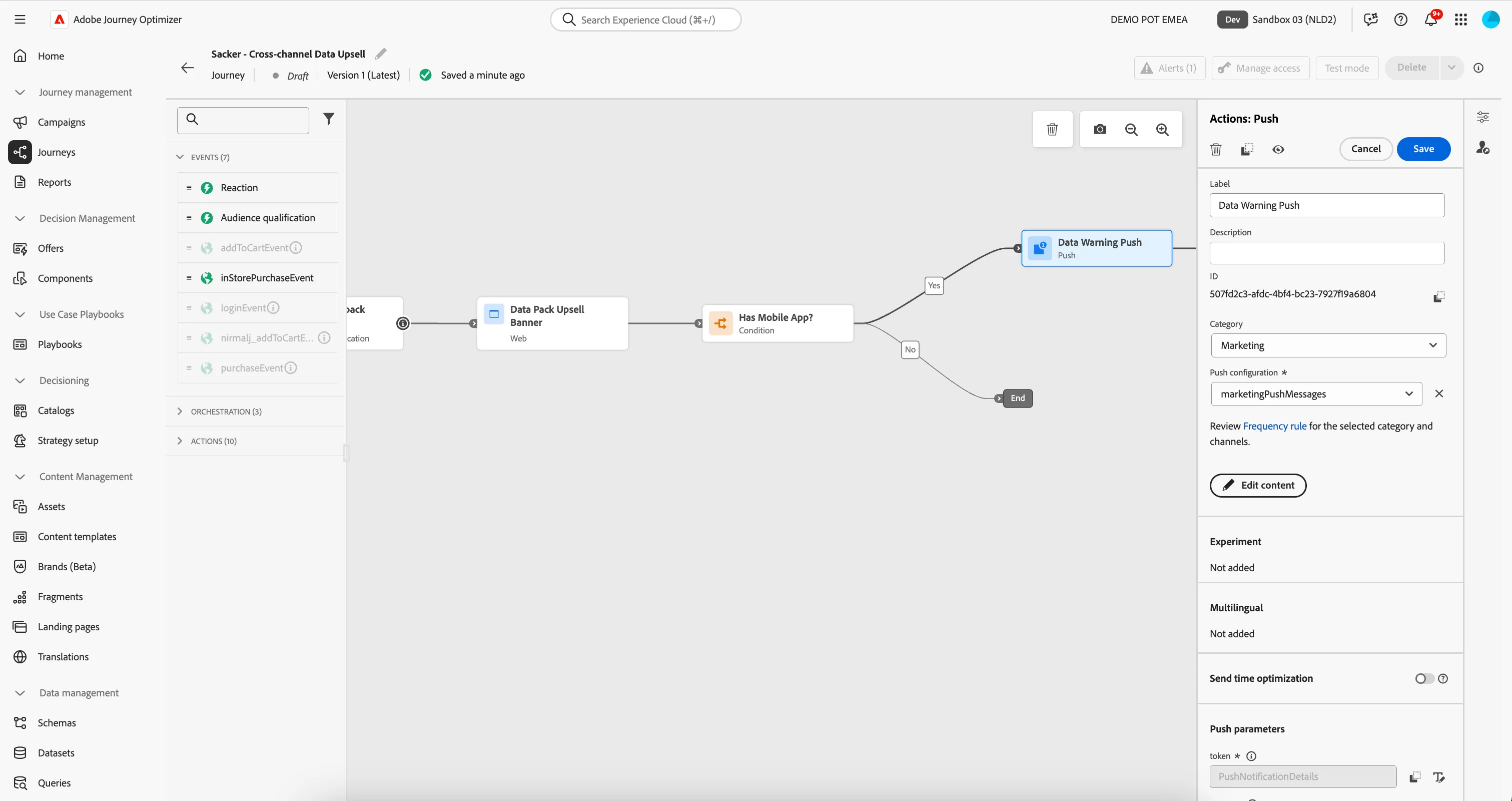This screenshot has height=801, width=1512.
Task: Click the Alerts (1) button
Action: pyautogui.click(x=1169, y=68)
